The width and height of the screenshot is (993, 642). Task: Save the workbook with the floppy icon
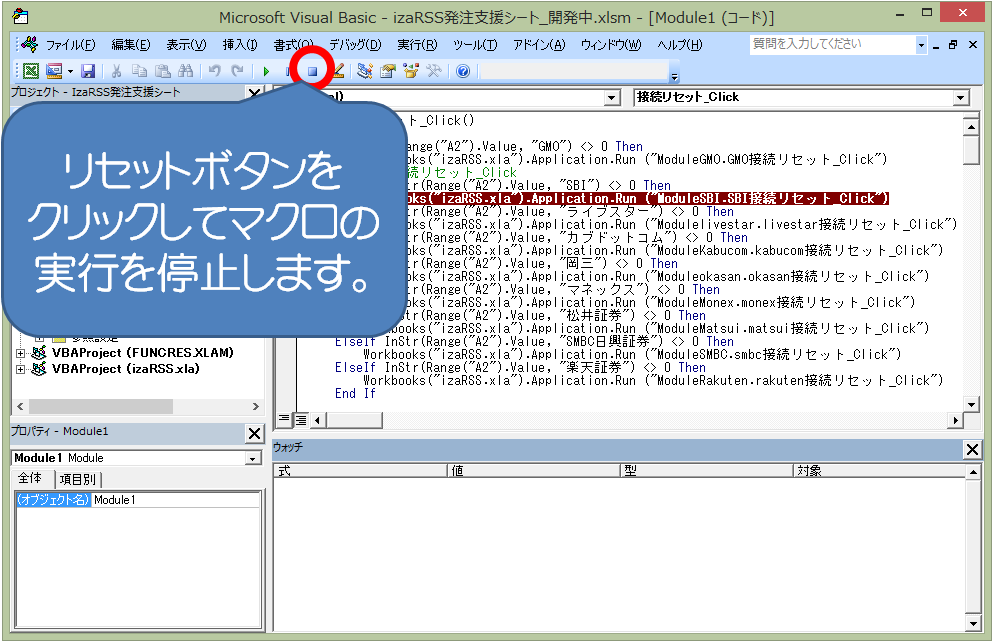(88, 71)
